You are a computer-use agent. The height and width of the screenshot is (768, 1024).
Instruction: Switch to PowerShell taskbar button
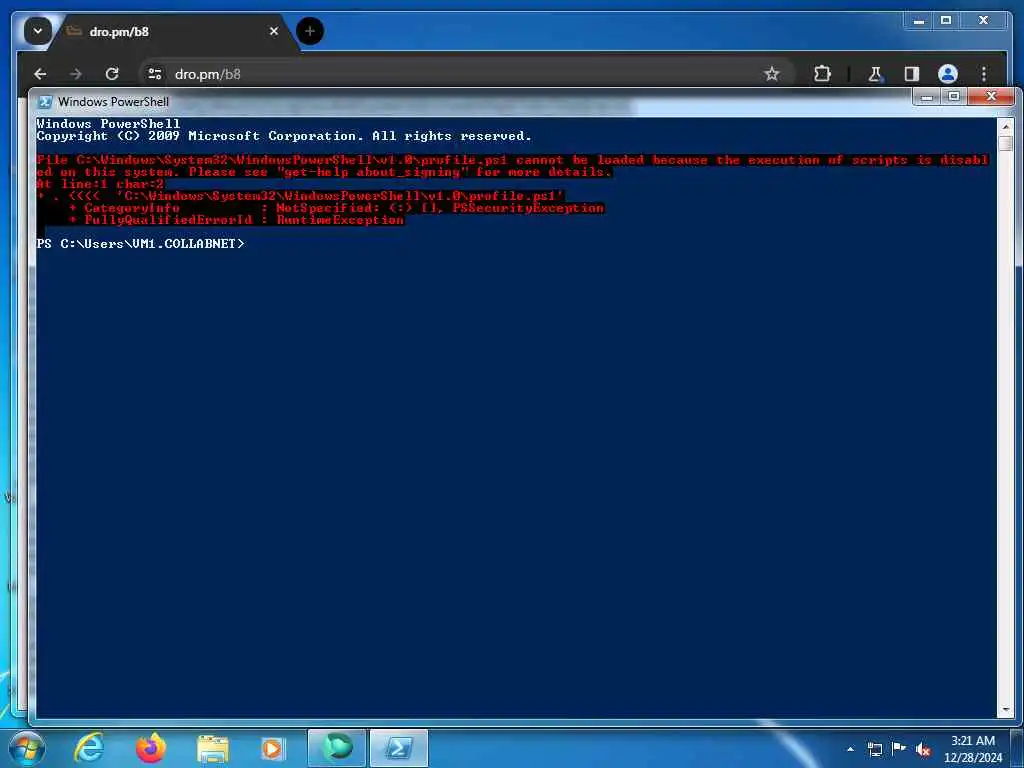[399, 748]
